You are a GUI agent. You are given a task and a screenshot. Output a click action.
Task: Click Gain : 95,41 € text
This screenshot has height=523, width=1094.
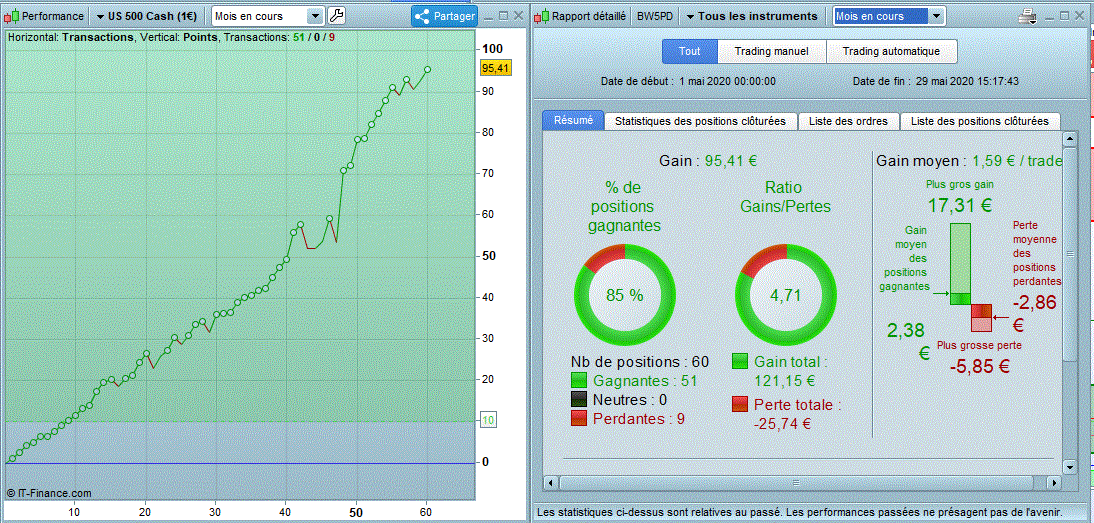click(708, 160)
